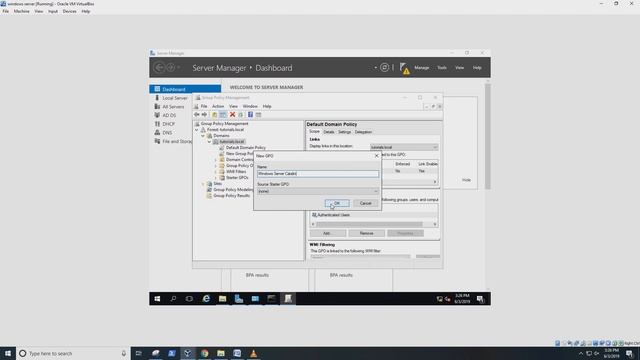Switch to the Settings tab
This screenshot has height=360, width=640.
(x=344, y=132)
